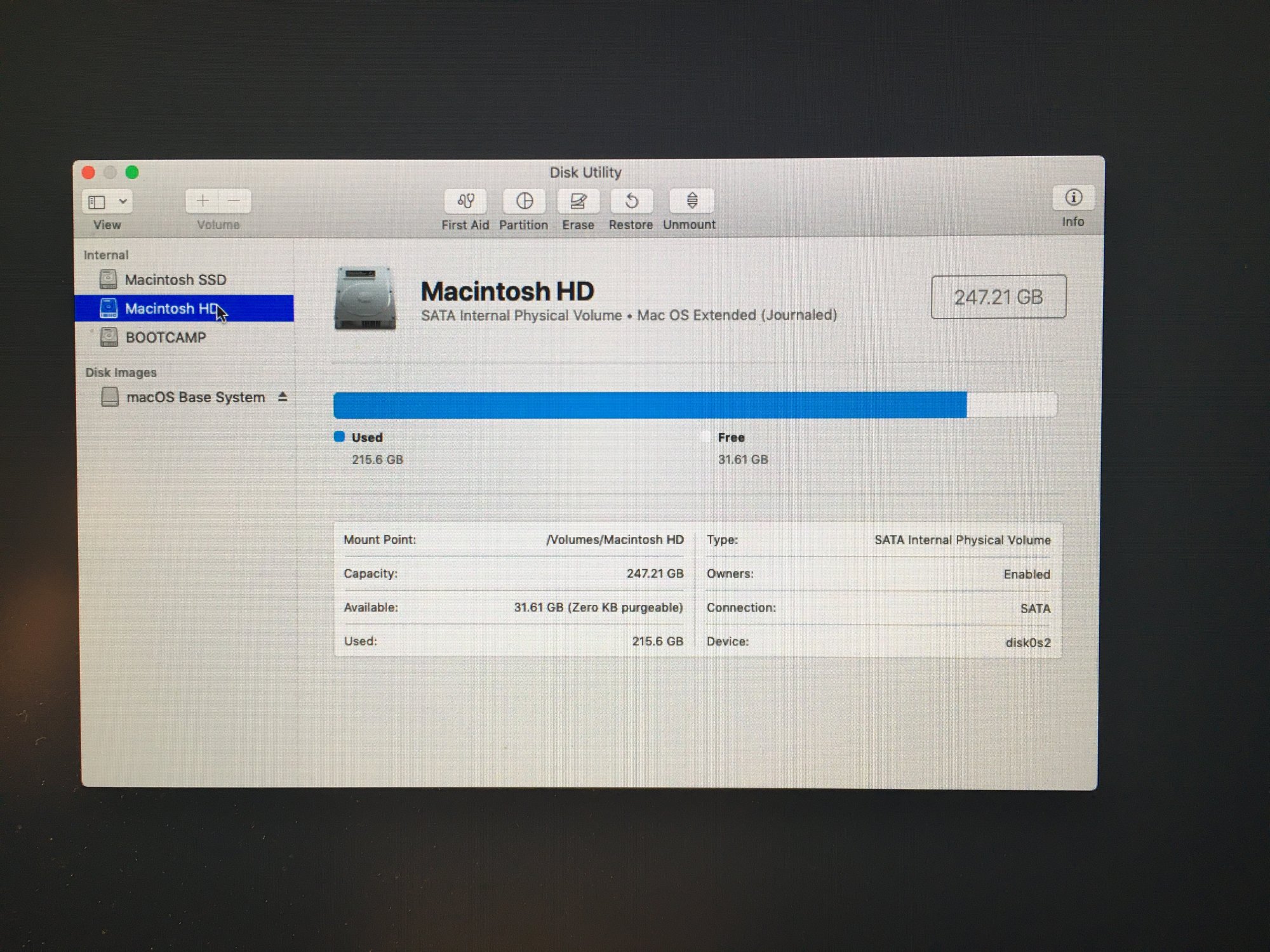This screenshot has height=952, width=1270.
Task: Unmount the selected volume
Action: tap(692, 201)
